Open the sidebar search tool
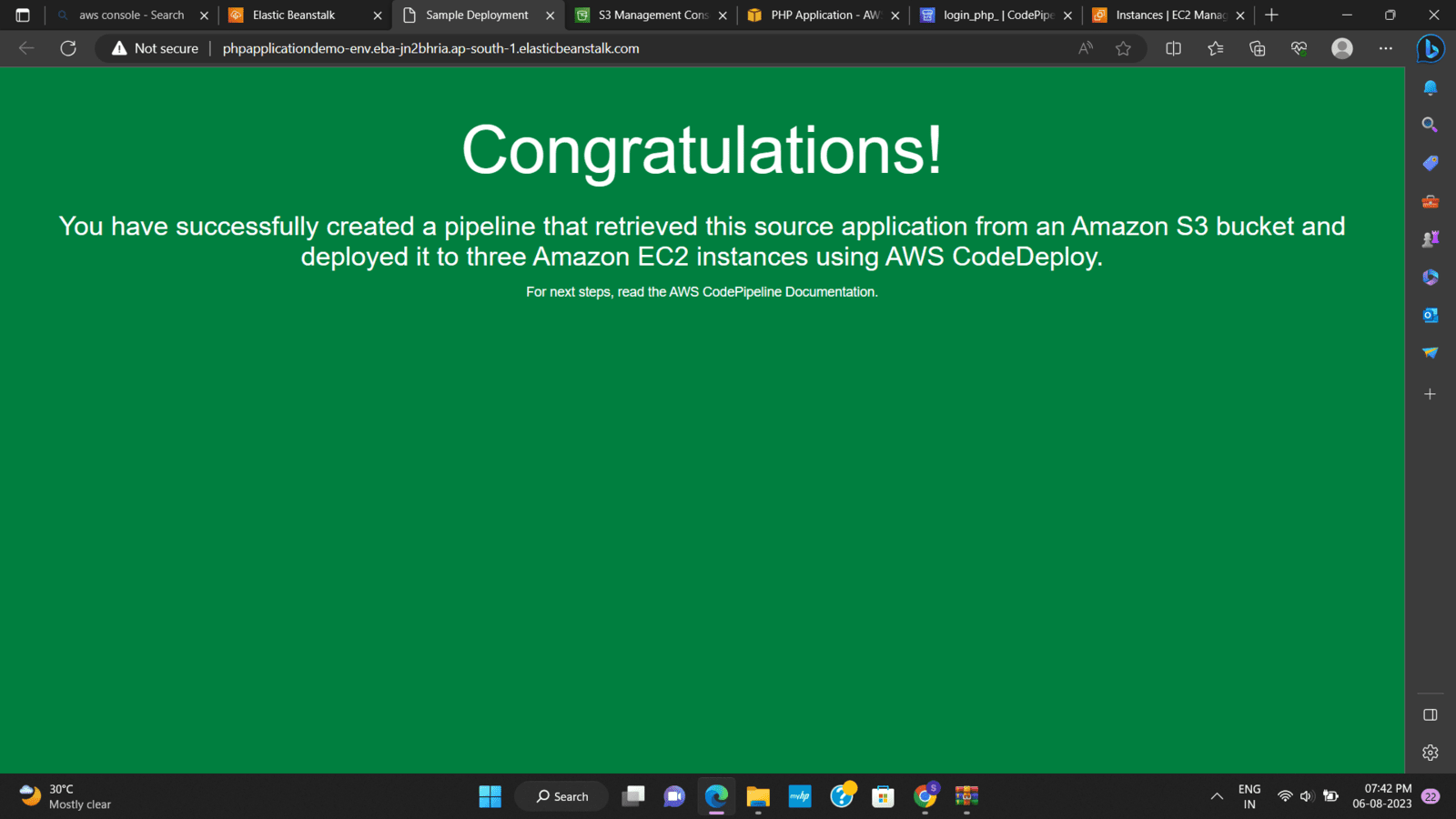 pyautogui.click(x=1431, y=125)
